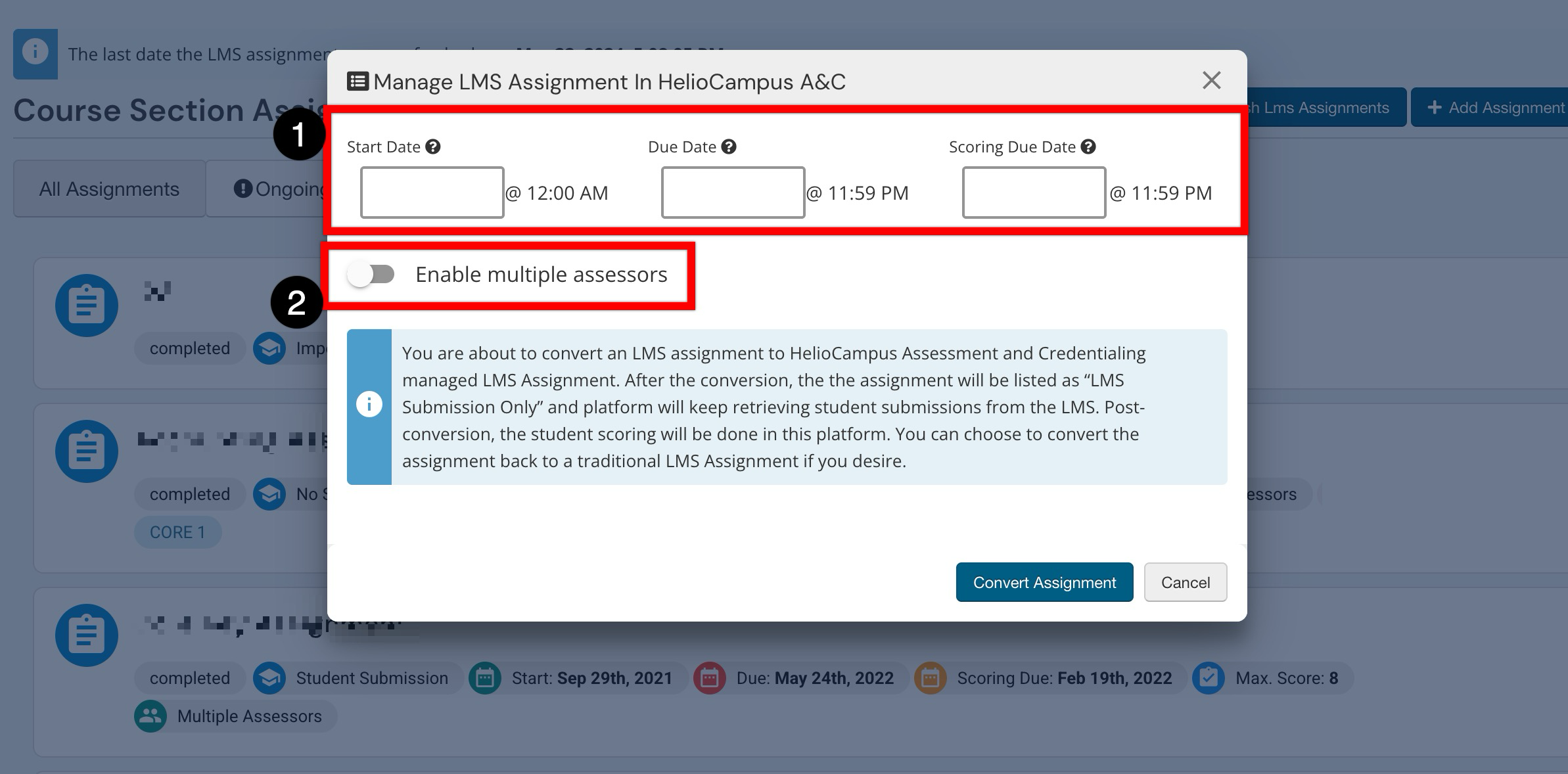Open the Ongoing assignments tab
Screen dimensions: 1568x774
(x=279, y=189)
